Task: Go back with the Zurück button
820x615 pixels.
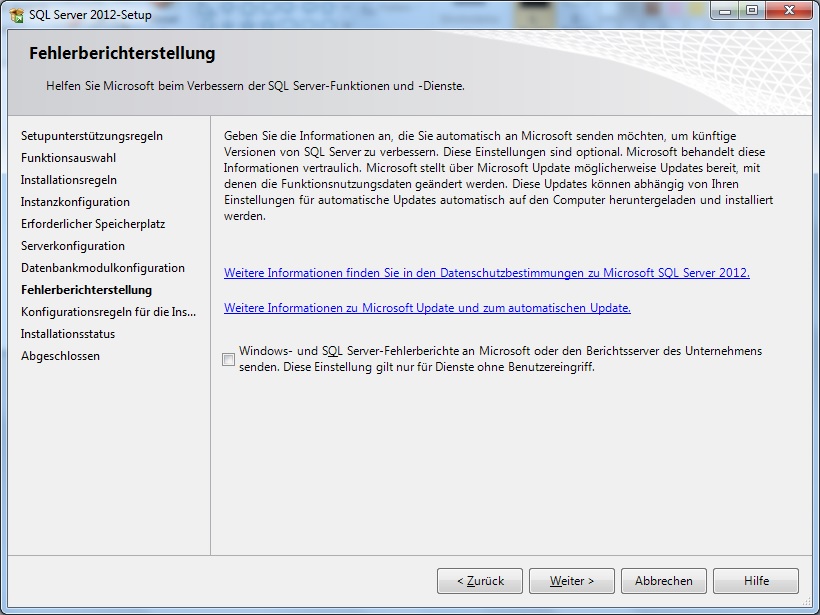Action: (x=480, y=580)
